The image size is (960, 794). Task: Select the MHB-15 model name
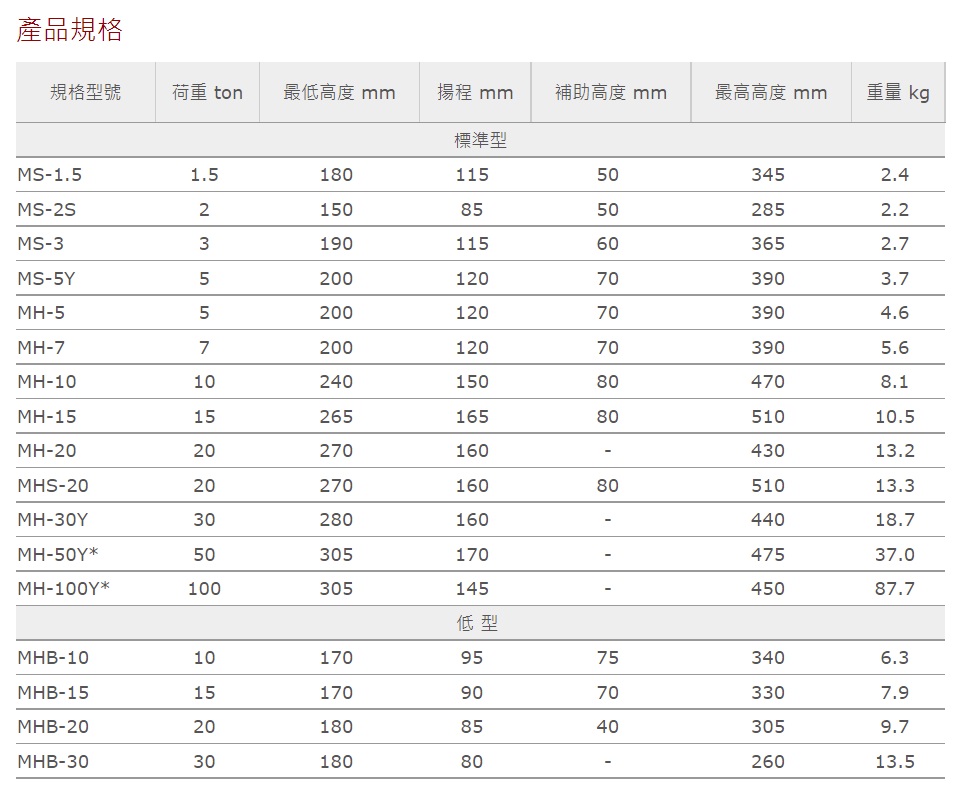[x=53, y=693]
